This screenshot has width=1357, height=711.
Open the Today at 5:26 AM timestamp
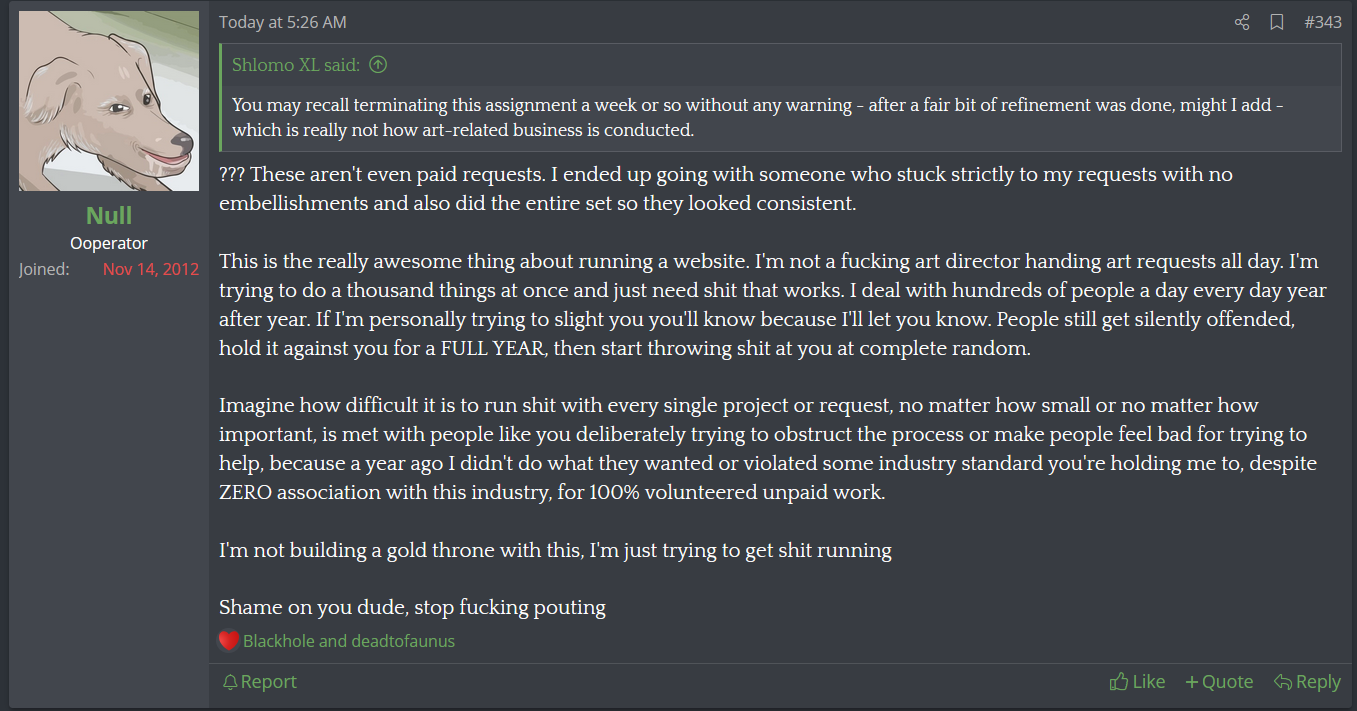click(x=283, y=22)
